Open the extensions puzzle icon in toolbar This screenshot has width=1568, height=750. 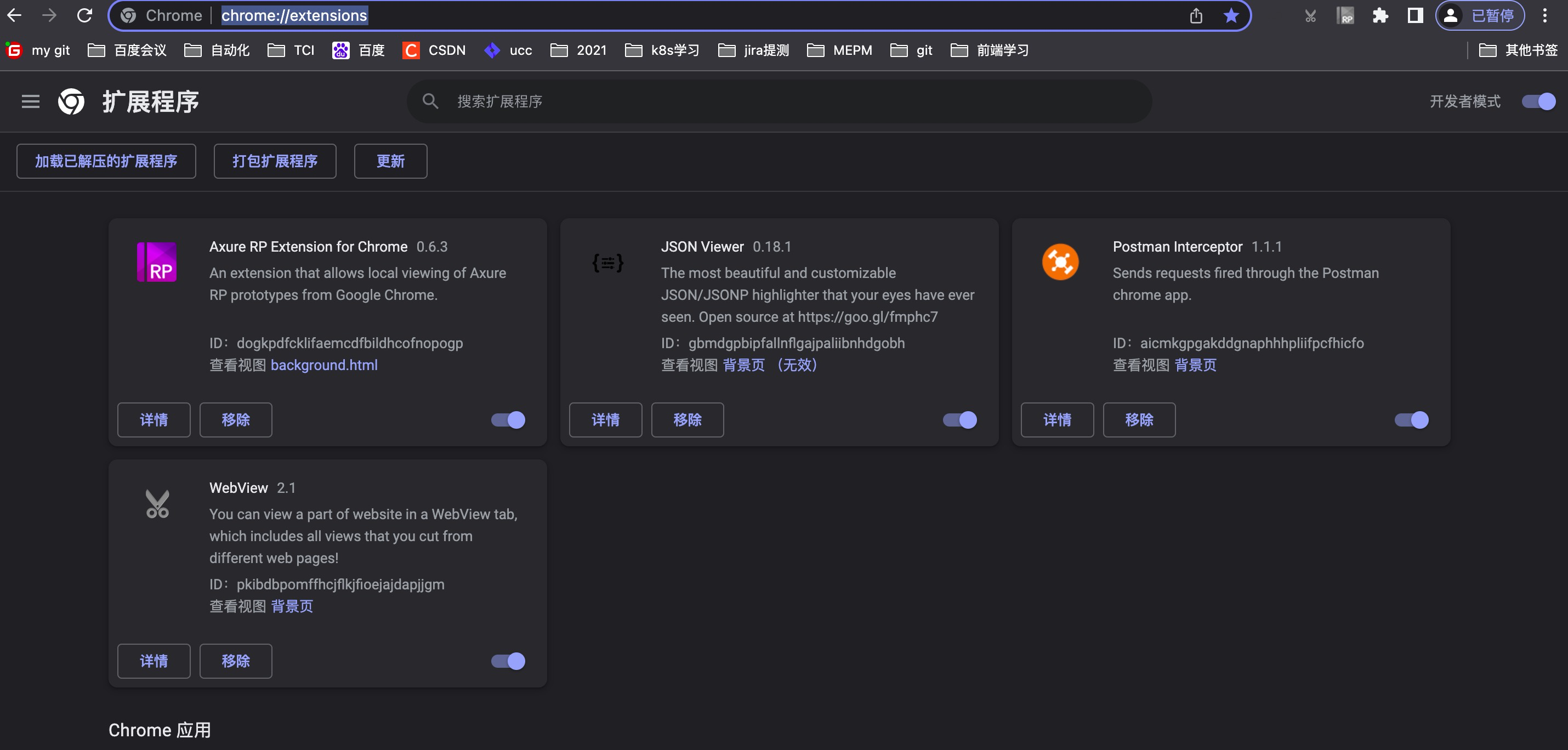[x=1380, y=15]
